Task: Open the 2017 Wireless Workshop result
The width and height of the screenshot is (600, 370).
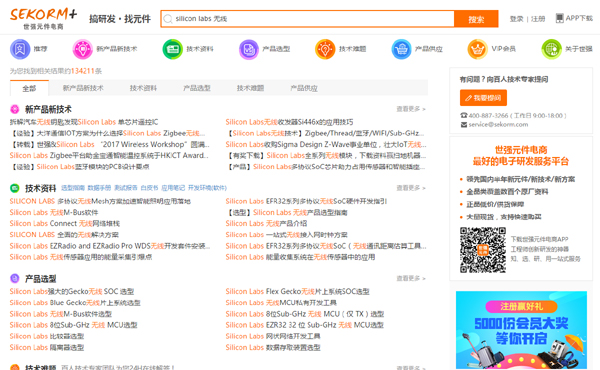Action: (x=109, y=145)
